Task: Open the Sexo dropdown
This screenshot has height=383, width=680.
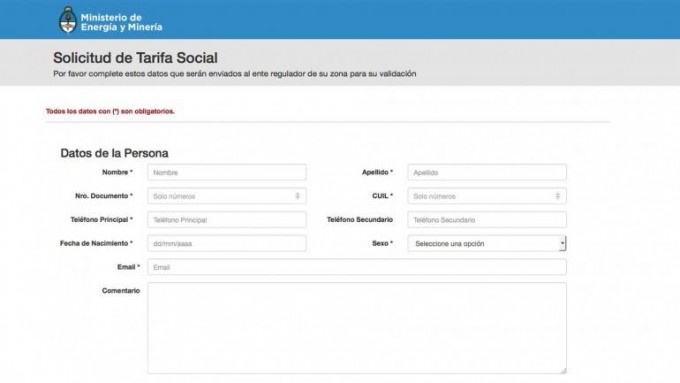Action: click(487, 243)
